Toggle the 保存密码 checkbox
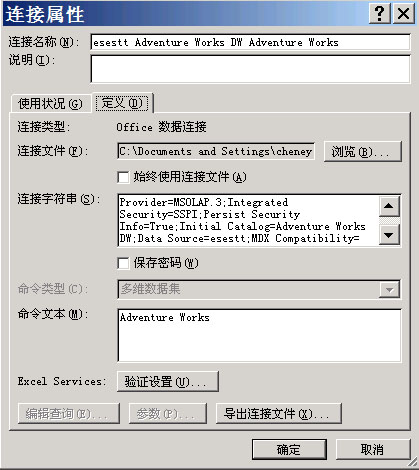 (x=123, y=263)
